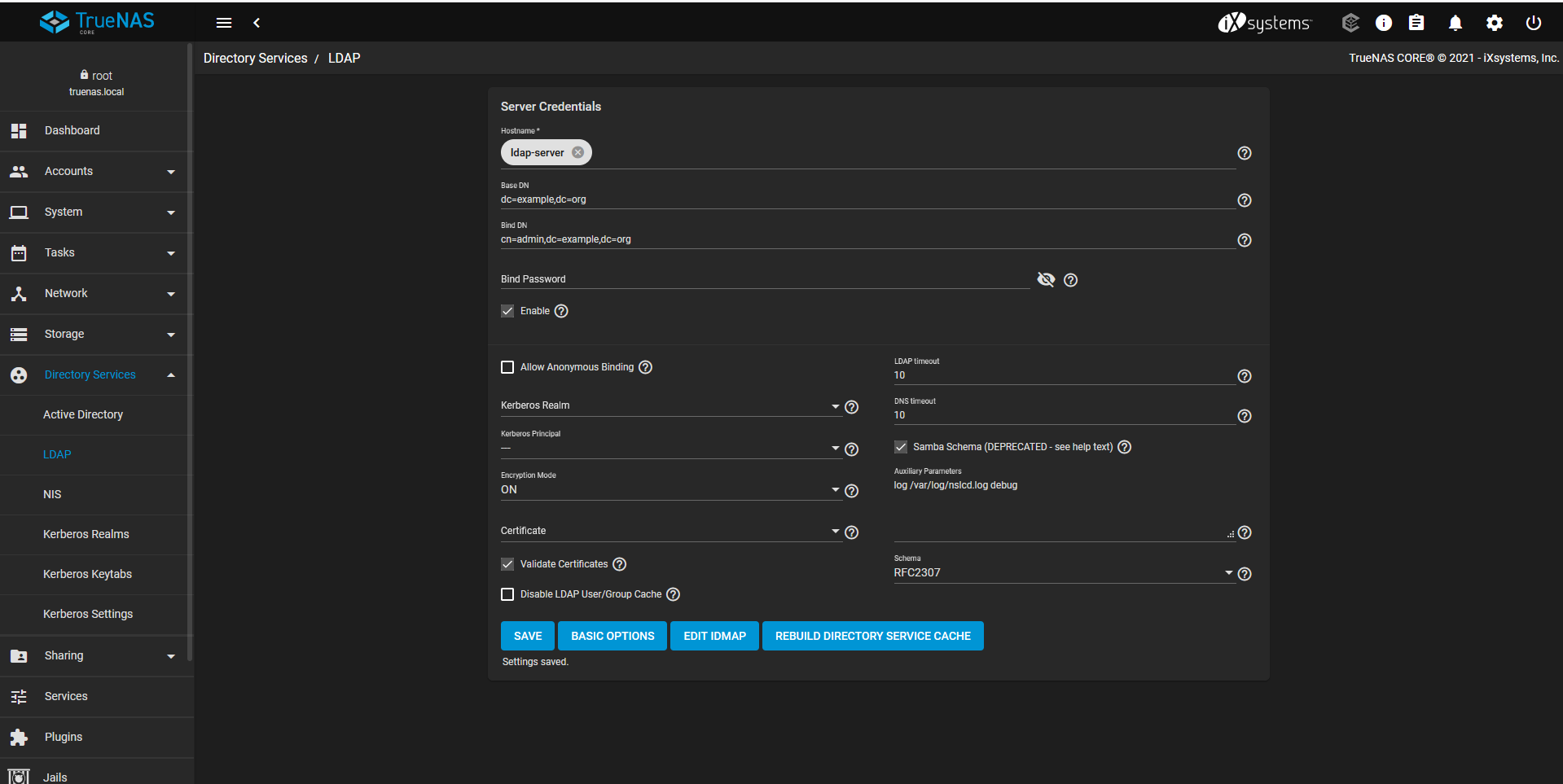Check Disable LDAP User/Group Cache

pos(507,594)
